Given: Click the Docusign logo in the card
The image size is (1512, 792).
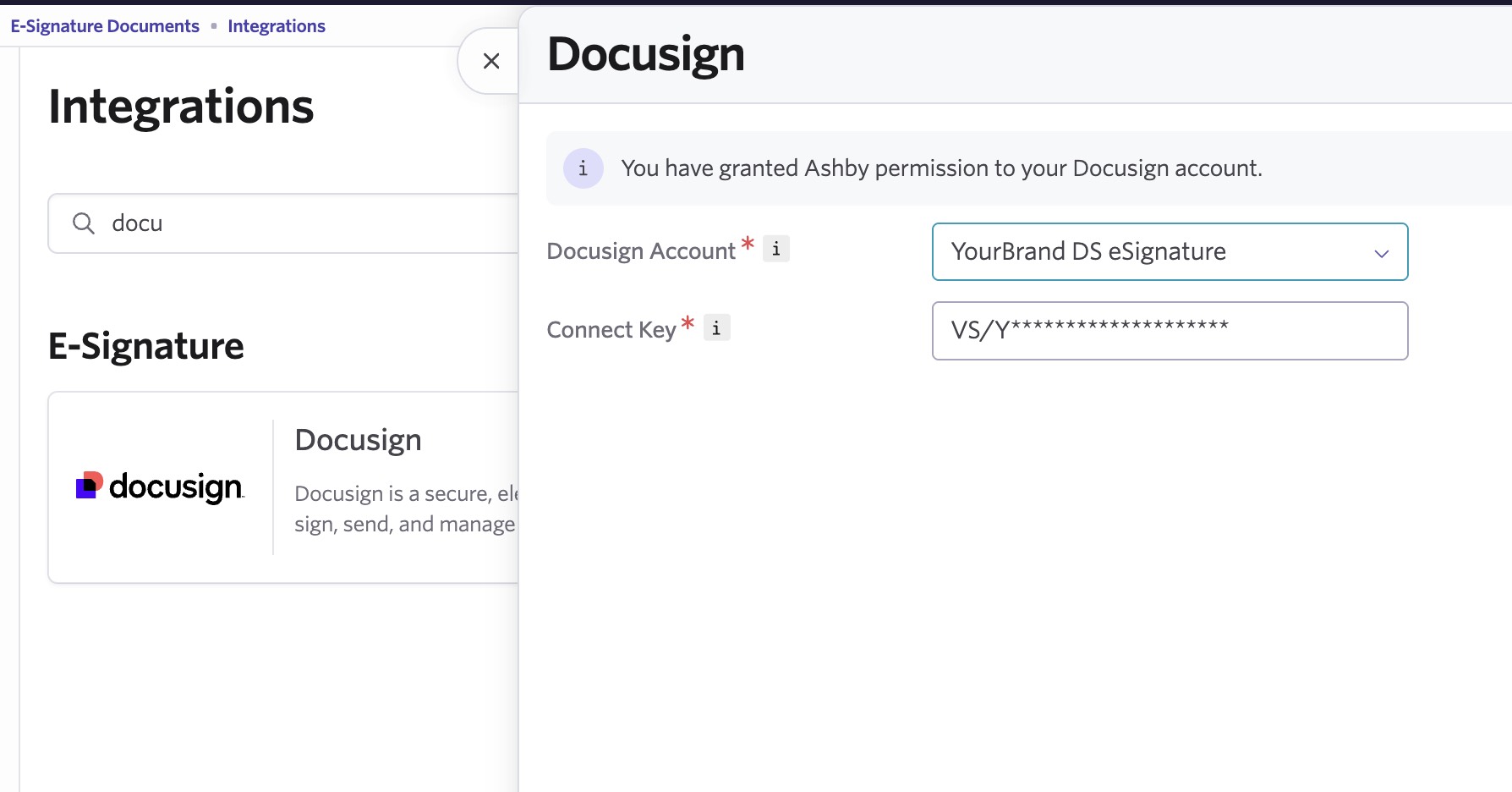Looking at the screenshot, I should (x=161, y=487).
